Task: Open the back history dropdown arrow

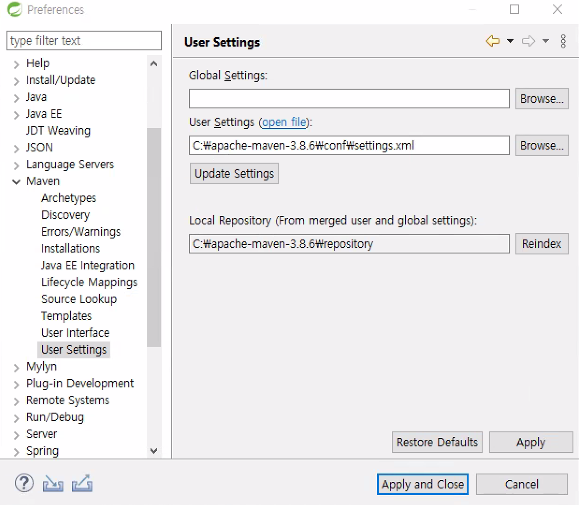Action: (510, 41)
